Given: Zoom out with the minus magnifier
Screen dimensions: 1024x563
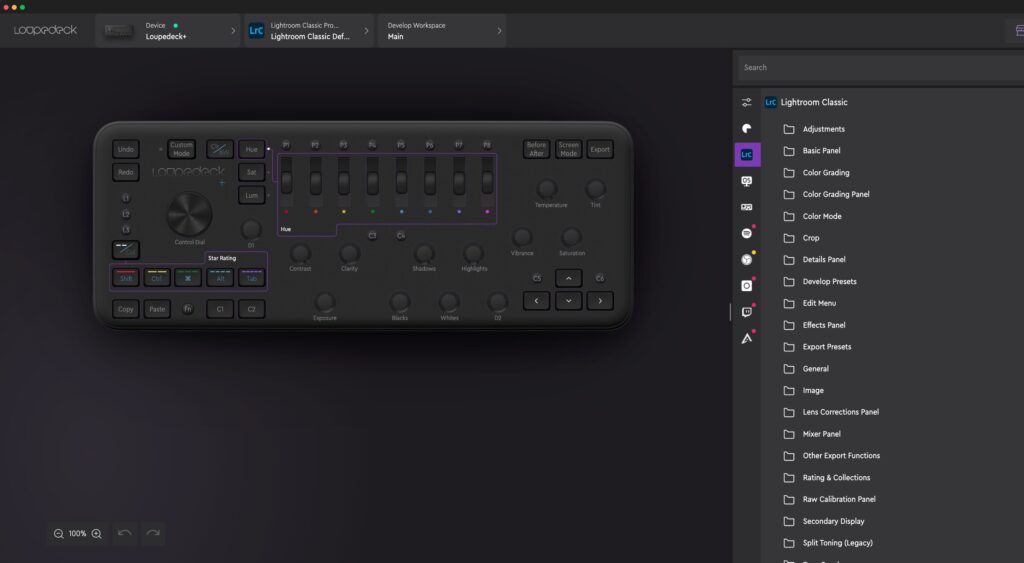Looking at the screenshot, I should (58, 534).
